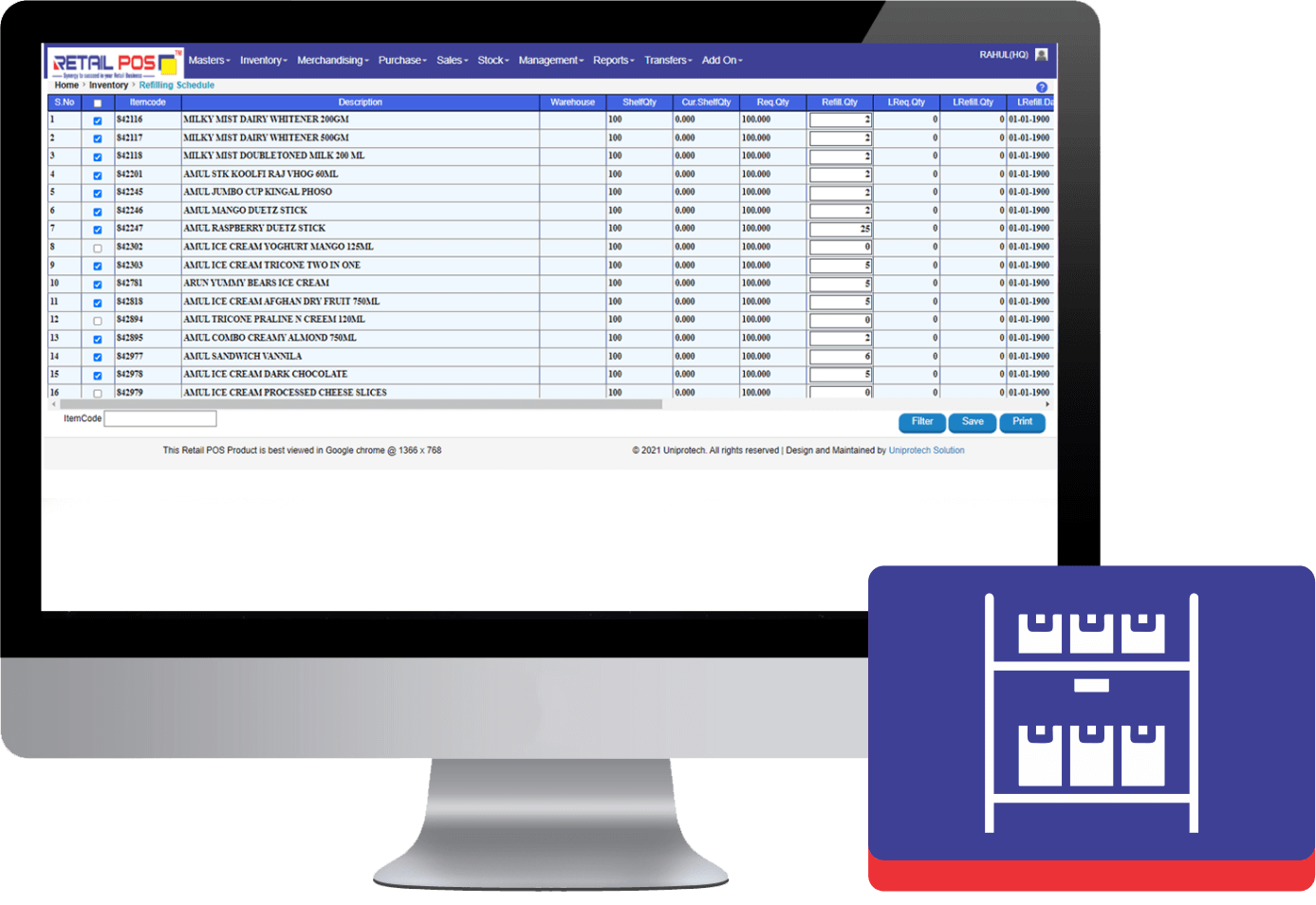The image size is (1316, 905).
Task: Click the Print button
Action: [1023, 422]
